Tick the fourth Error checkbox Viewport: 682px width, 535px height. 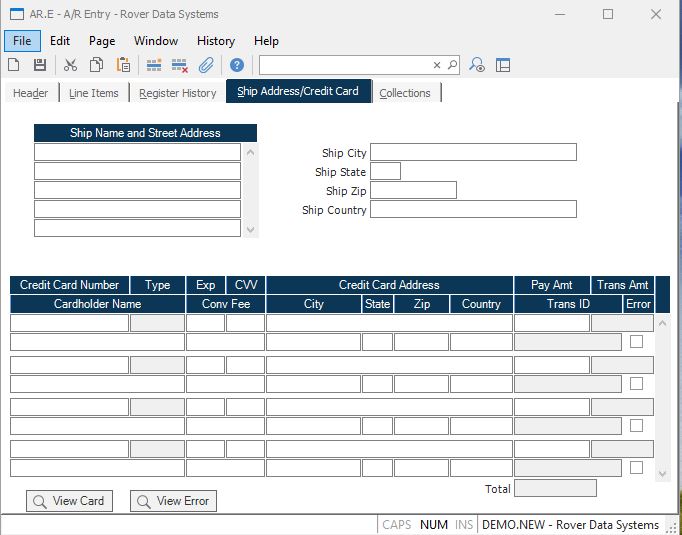click(x=636, y=467)
